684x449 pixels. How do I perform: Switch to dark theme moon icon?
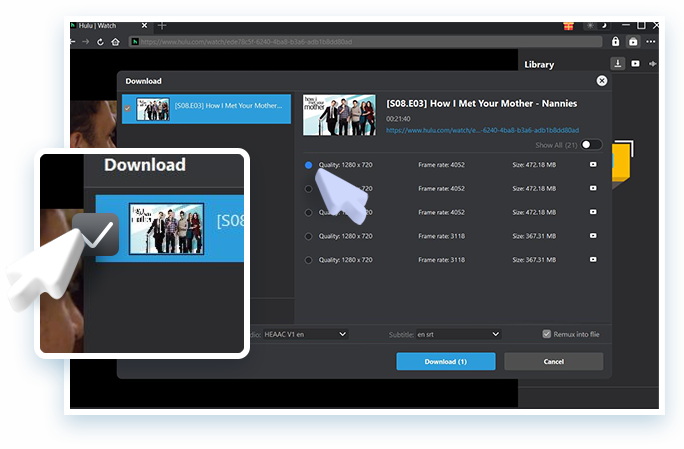click(604, 26)
